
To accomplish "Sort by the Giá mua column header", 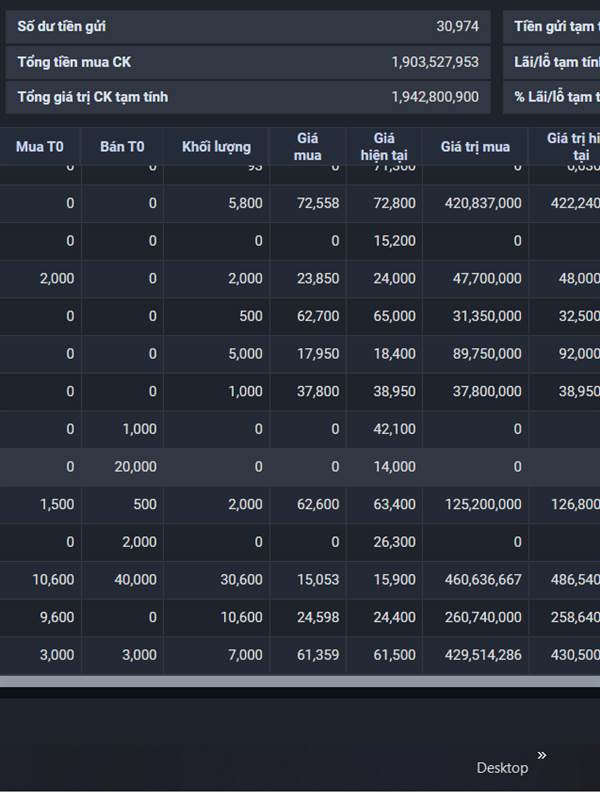I will [308, 147].
